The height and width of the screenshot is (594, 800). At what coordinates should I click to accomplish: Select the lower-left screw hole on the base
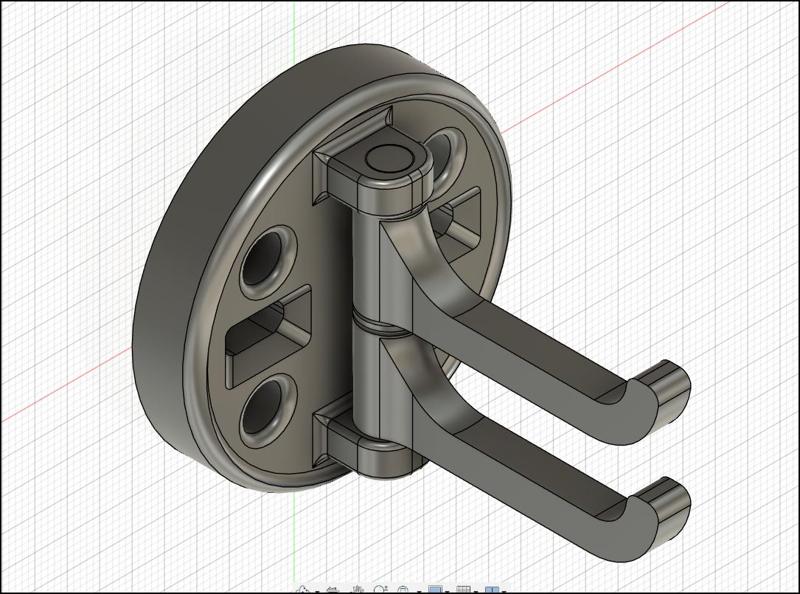coord(265,406)
